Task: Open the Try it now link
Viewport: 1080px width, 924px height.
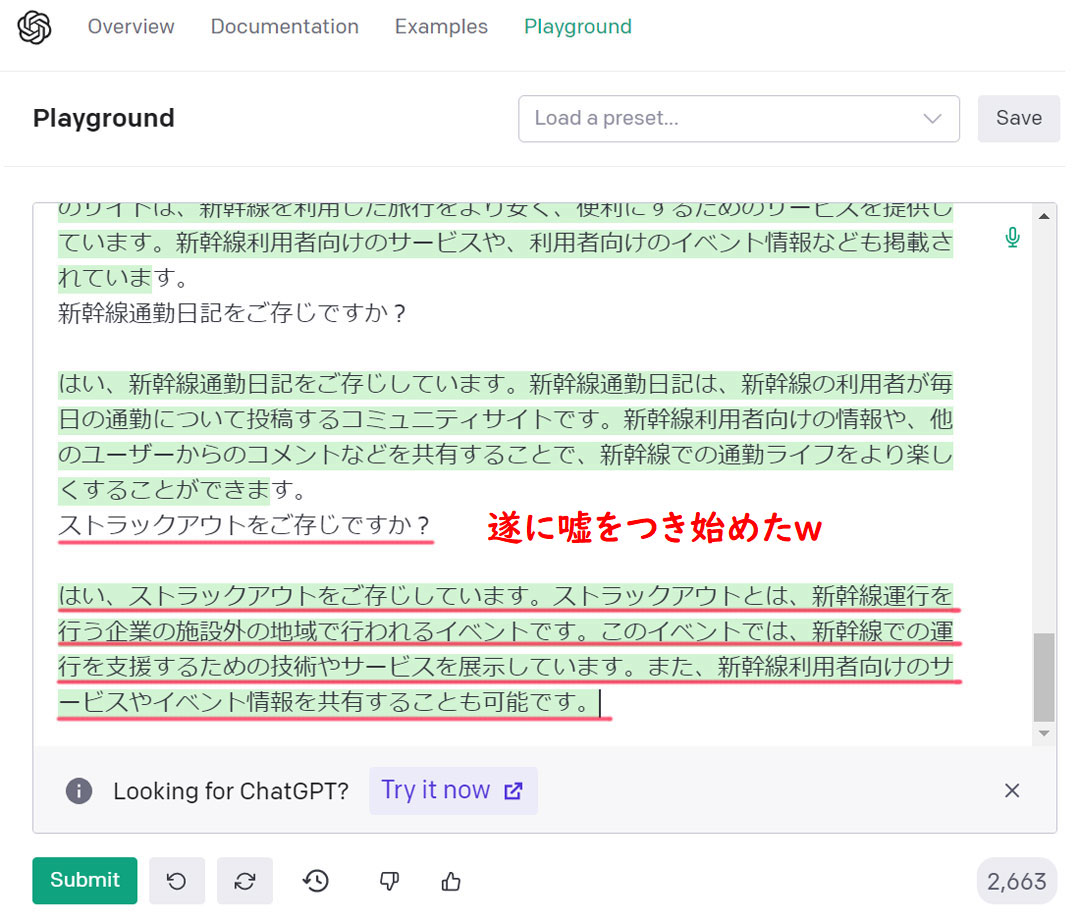Action: pos(453,790)
